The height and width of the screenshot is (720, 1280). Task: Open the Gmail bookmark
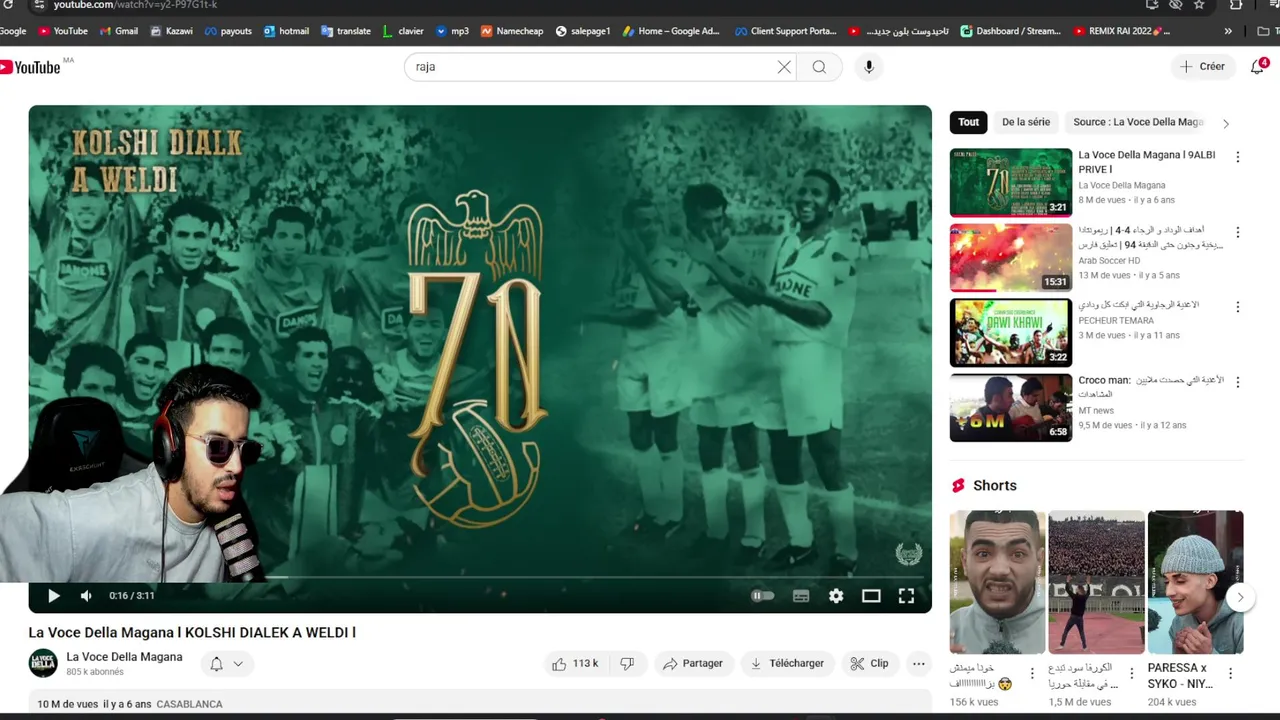click(118, 31)
